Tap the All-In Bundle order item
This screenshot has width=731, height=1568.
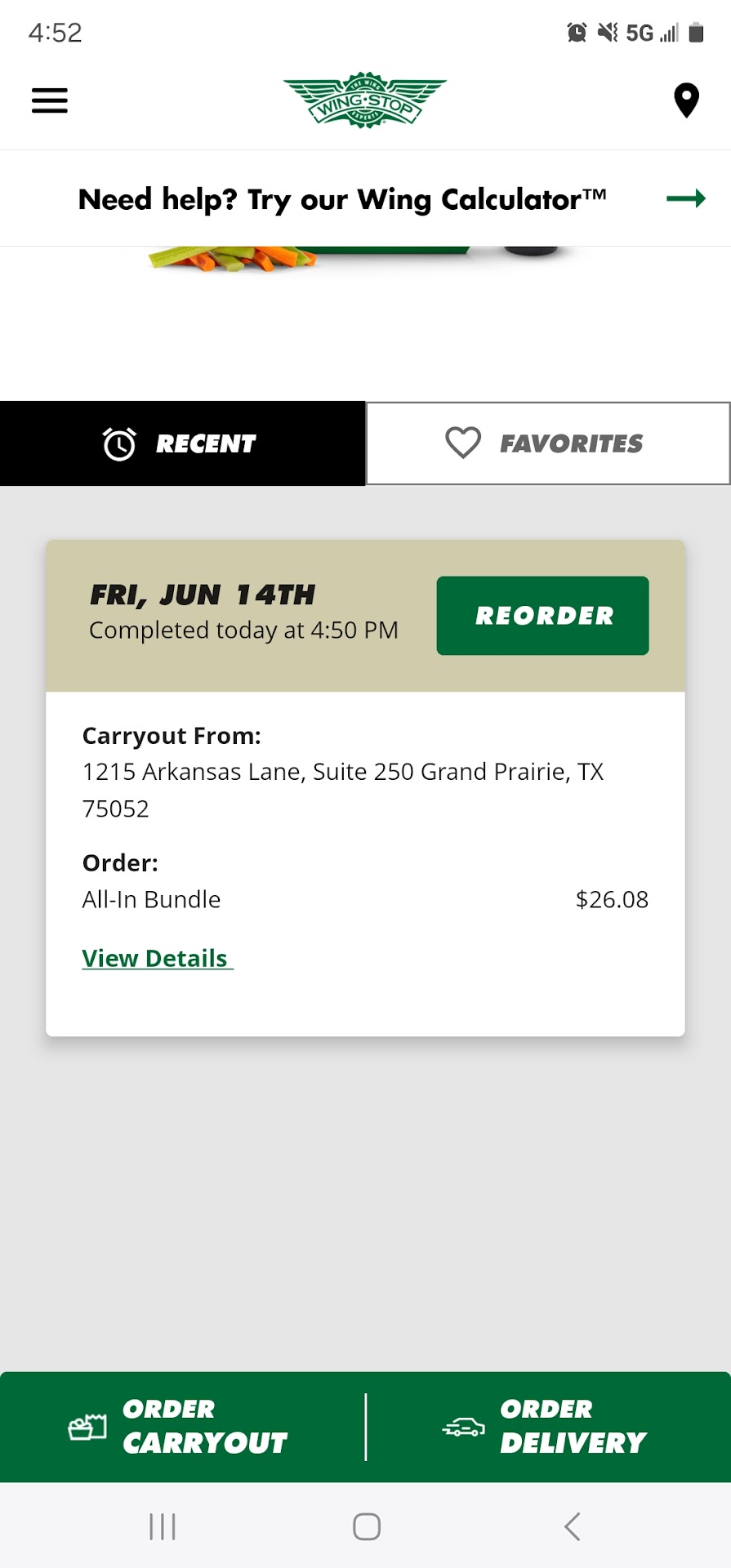[152, 899]
